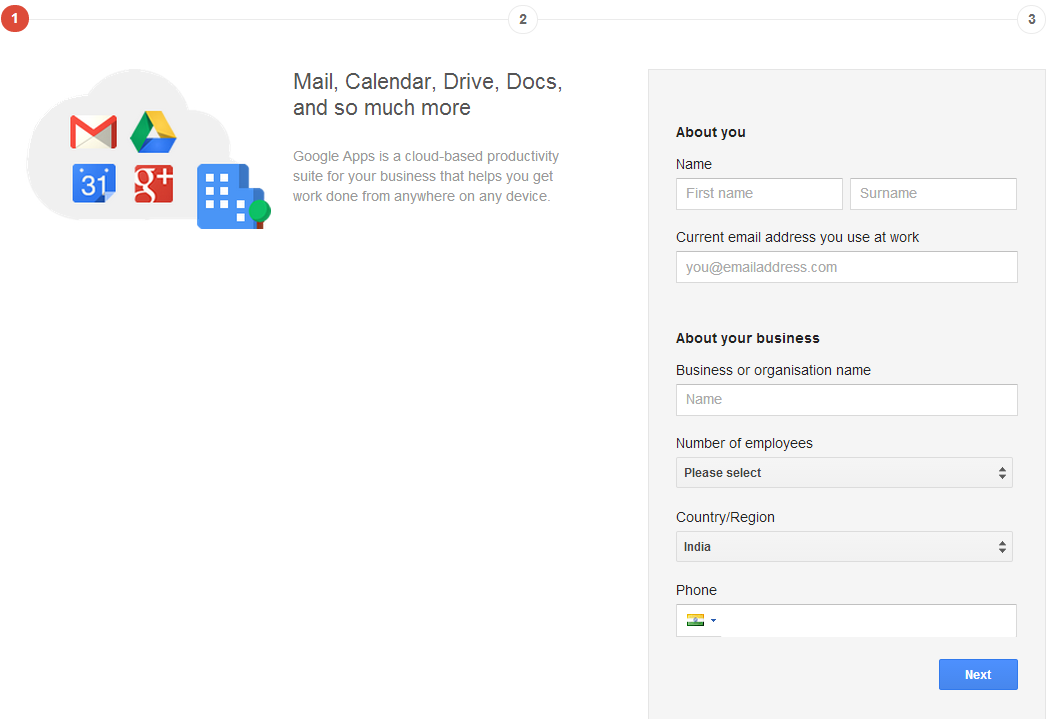This screenshot has width=1052, height=719.
Task: Click the Google+ icon
Action: pos(153,184)
